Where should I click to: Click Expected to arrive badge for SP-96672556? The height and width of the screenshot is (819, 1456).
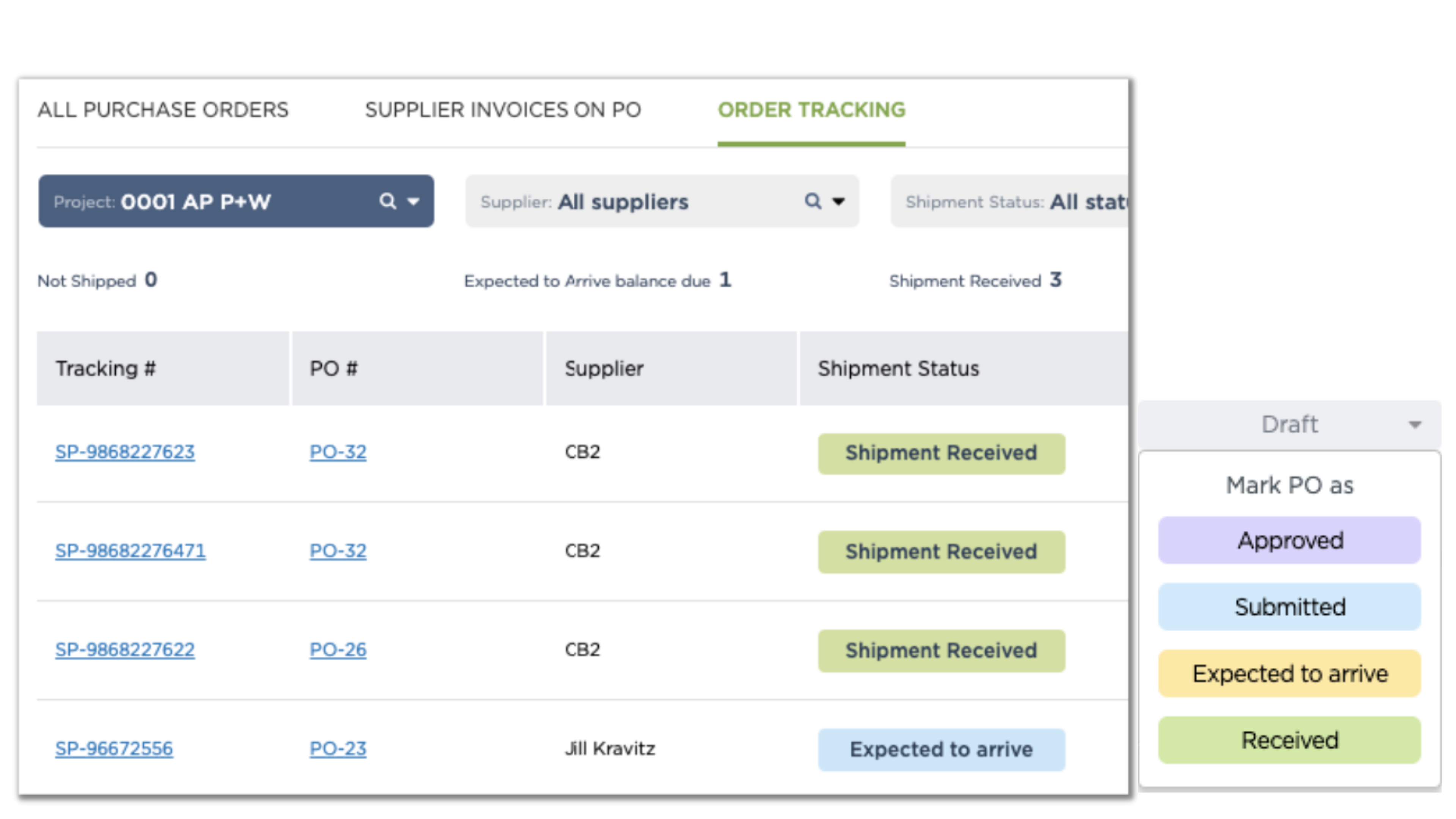[x=941, y=750]
